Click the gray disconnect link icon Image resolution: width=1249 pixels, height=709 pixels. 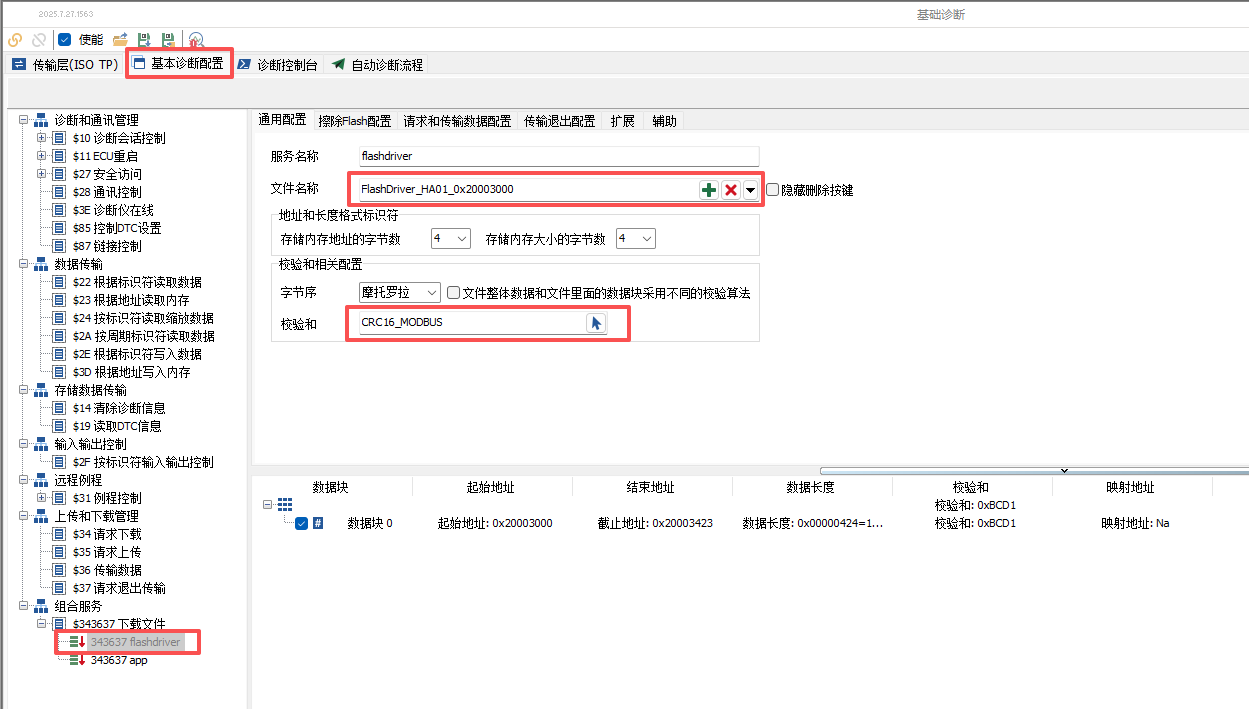point(39,40)
